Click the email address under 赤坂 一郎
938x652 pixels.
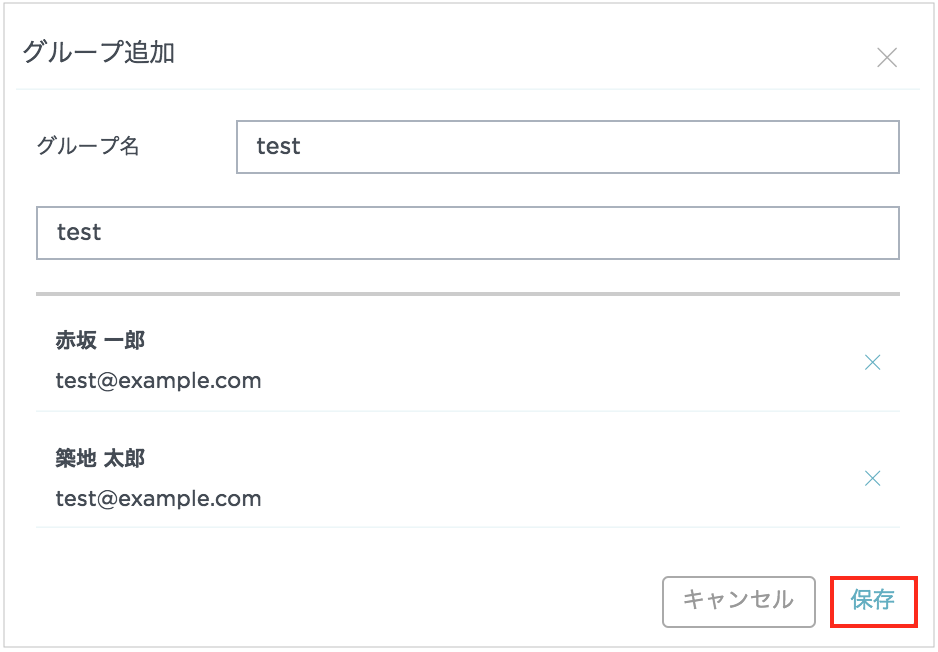pos(158,381)
